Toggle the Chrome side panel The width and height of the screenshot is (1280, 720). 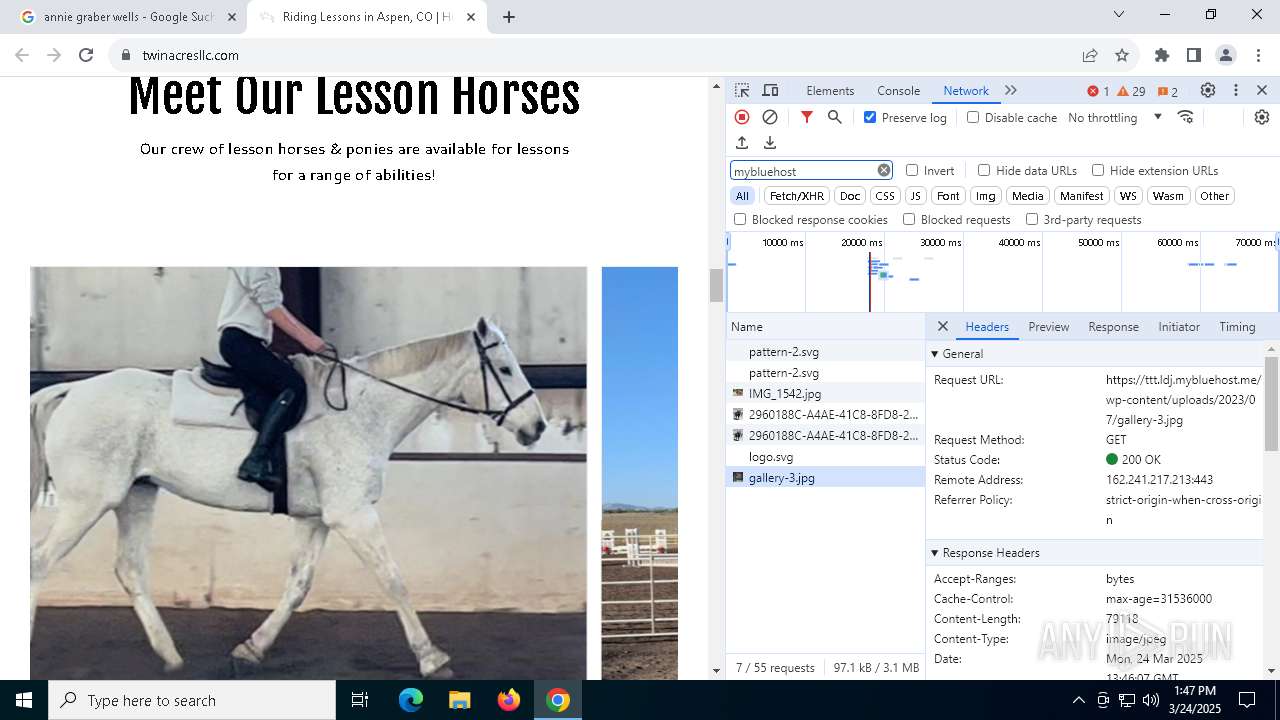[1194, 55]
